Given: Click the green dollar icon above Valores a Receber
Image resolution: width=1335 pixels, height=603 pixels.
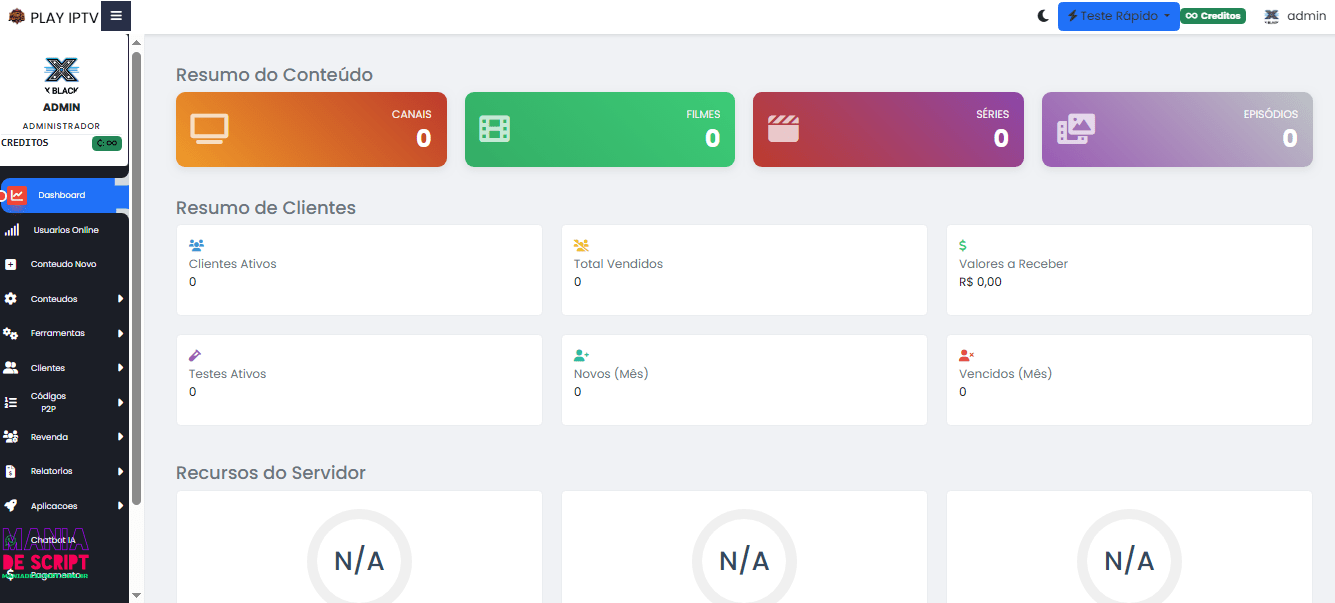Looking at the screenshot, I should pos(963,245).
